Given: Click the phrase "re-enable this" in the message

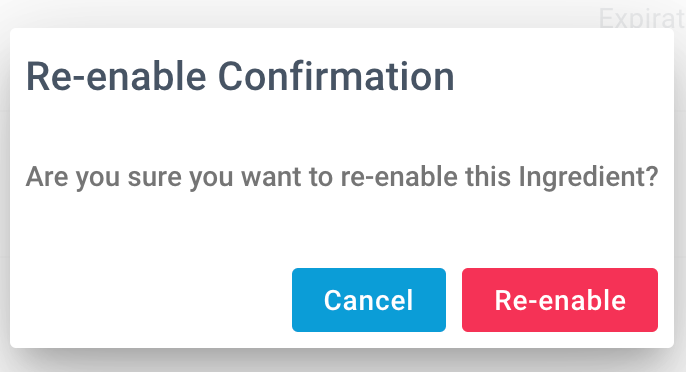Looking at the screenshot, I should [426, 177].
